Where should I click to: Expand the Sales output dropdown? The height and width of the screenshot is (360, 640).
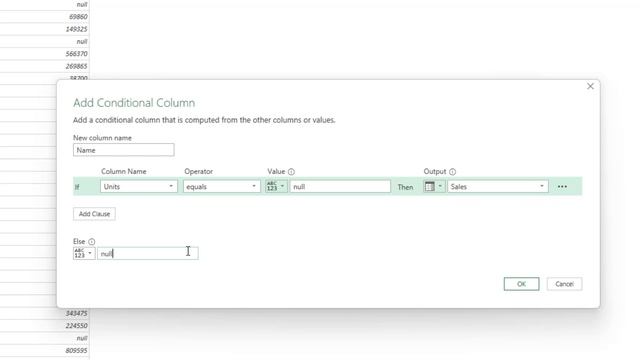(498, 187)
